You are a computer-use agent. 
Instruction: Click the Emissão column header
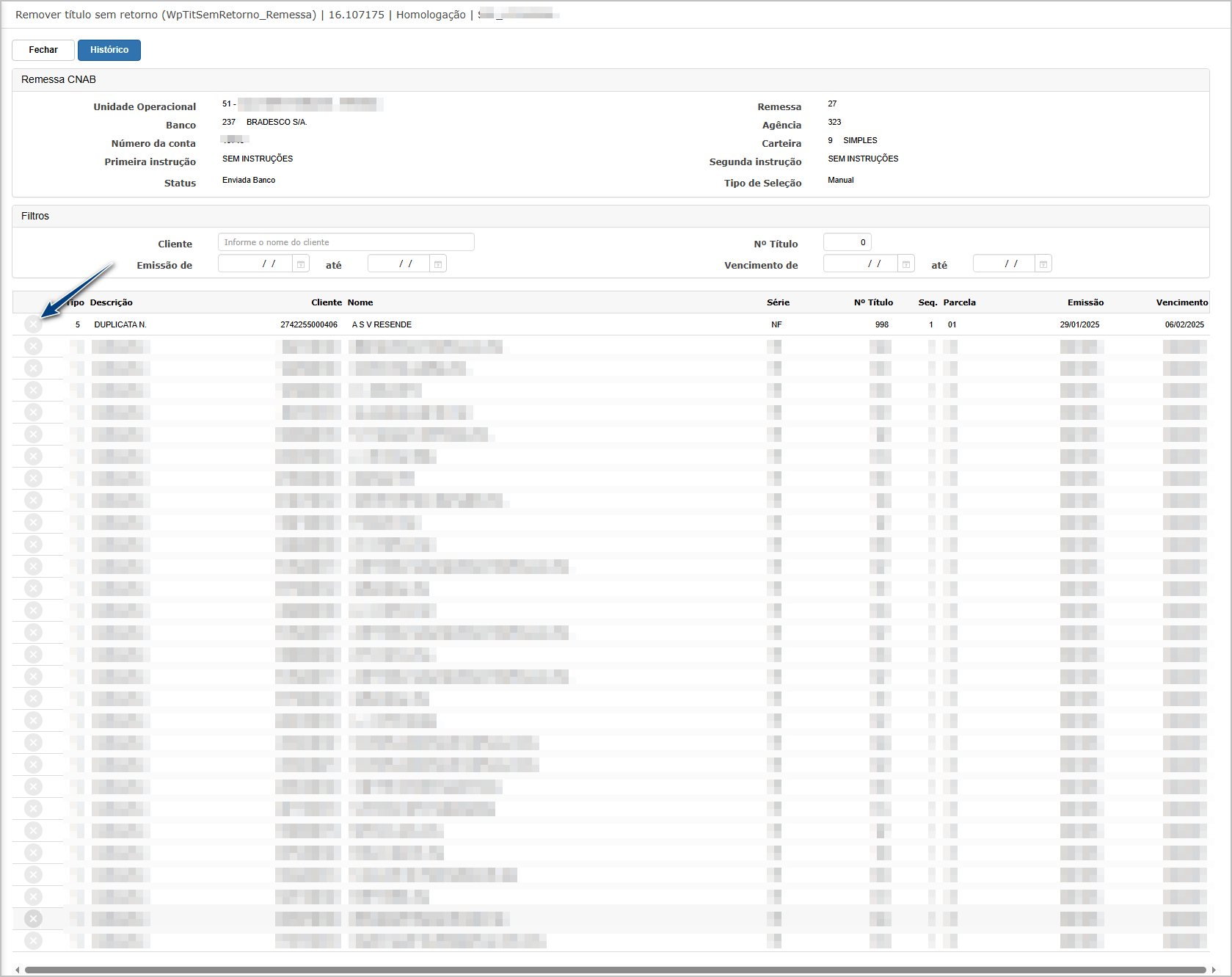tap(1085, 302)
